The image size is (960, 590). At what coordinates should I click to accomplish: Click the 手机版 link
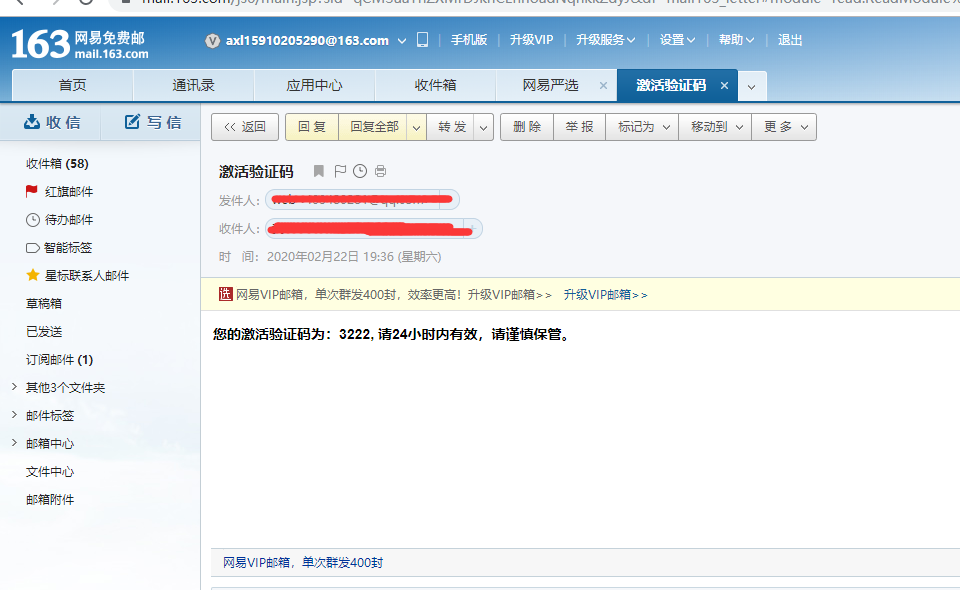pyautogui.click(x=469, y=40)
